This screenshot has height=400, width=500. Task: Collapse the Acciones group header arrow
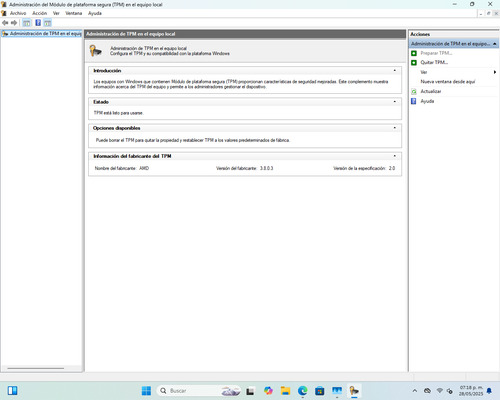[x=495, y=44]
